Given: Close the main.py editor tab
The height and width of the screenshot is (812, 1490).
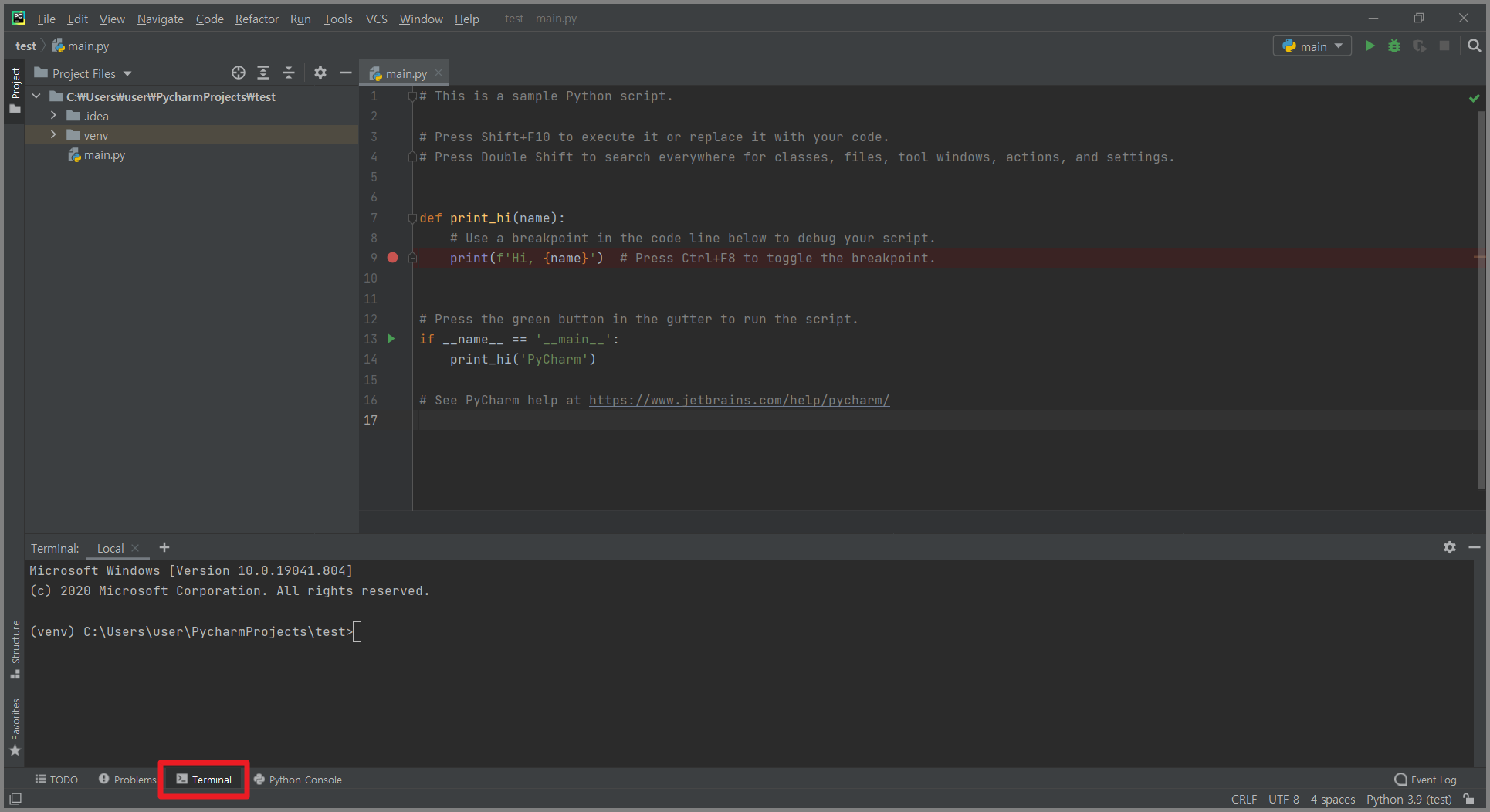Looking at the screenshot, I should (x=439, y=73).
